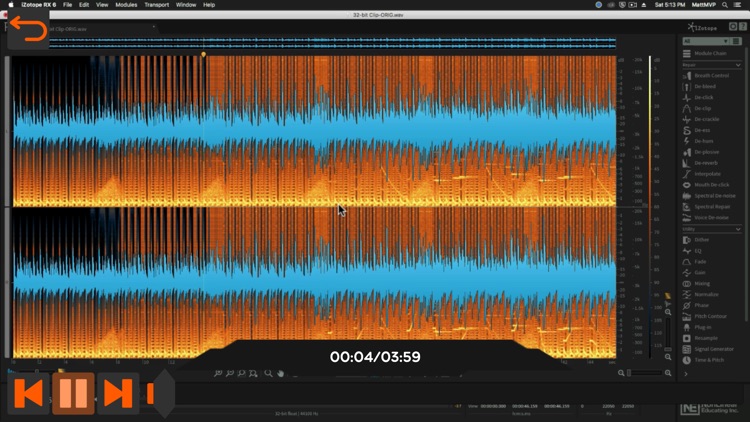
Task: Click the iZotope RX 6 app menu
Action: coord(39,5)
